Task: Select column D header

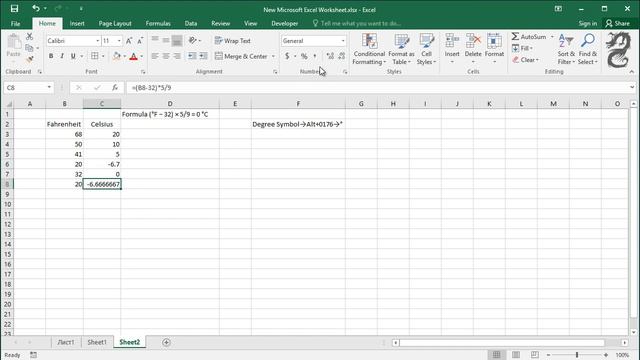Action: (170, 104)
